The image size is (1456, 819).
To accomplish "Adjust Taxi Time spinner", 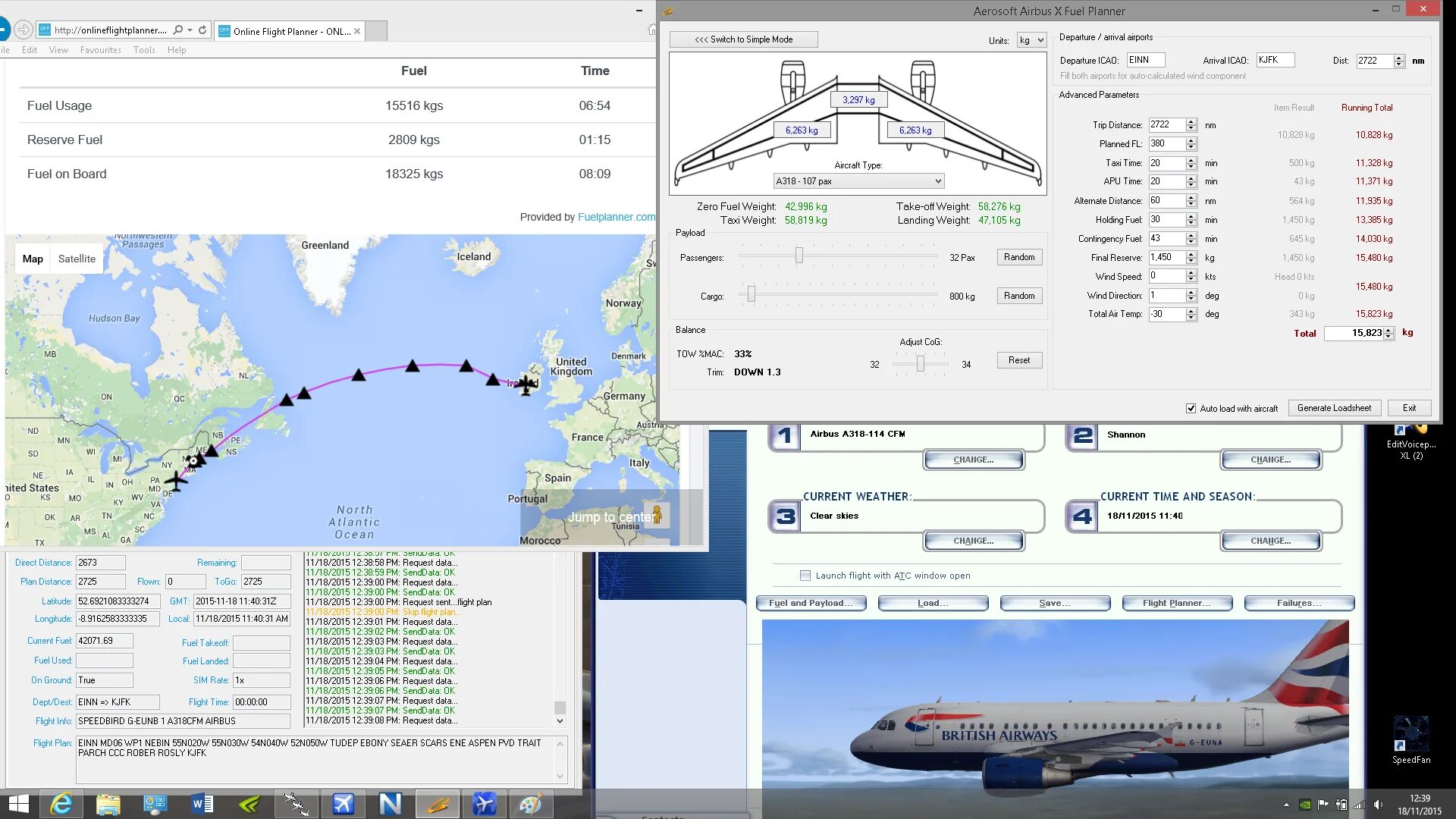I will pos(1191,163).
